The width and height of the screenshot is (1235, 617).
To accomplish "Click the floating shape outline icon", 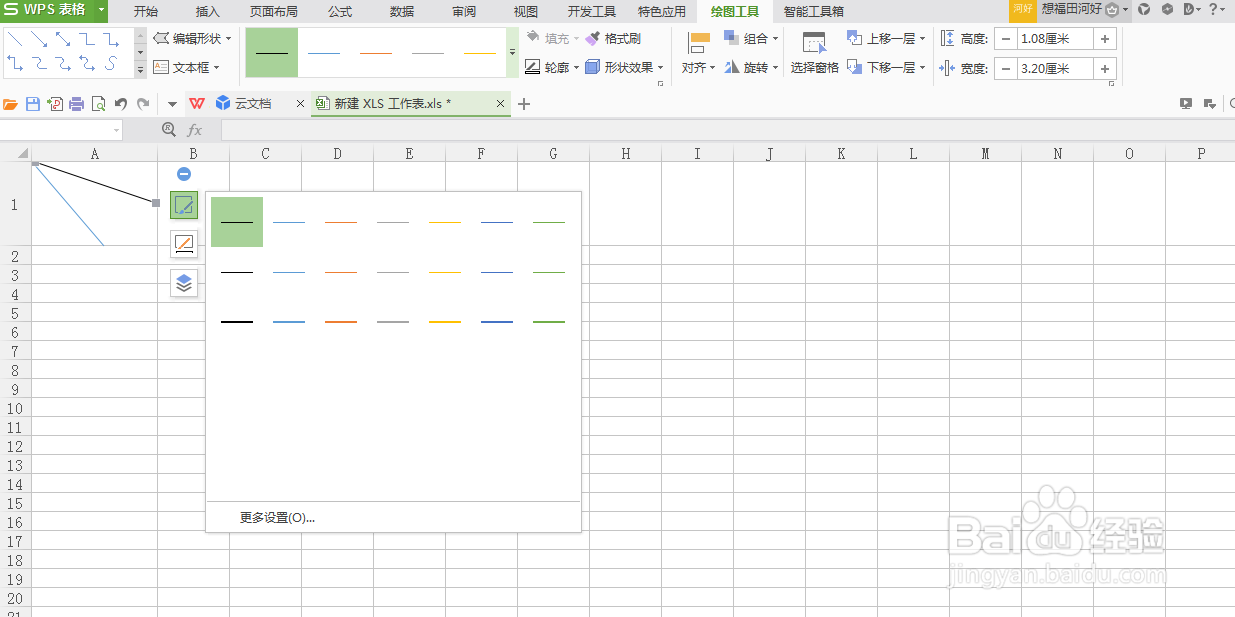I will (x=184, y=244).
